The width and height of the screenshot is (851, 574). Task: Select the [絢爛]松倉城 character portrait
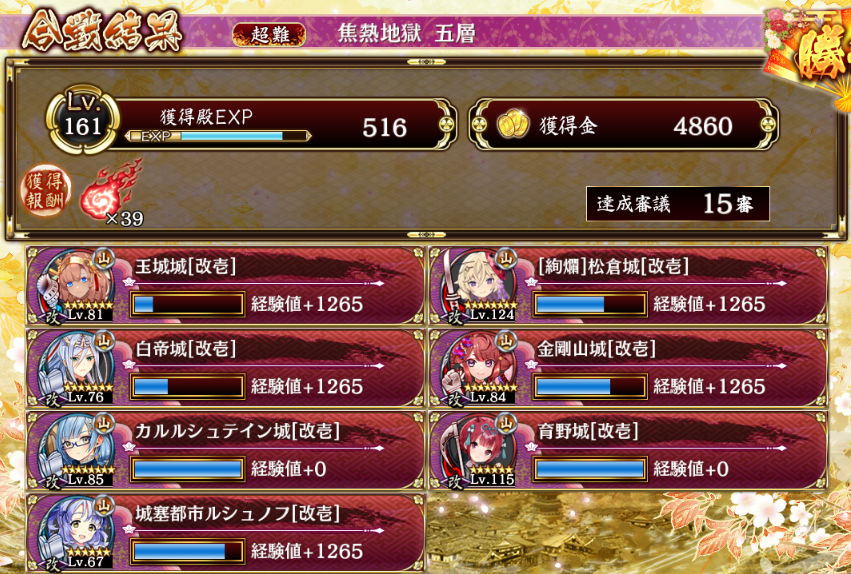(477, 286)
